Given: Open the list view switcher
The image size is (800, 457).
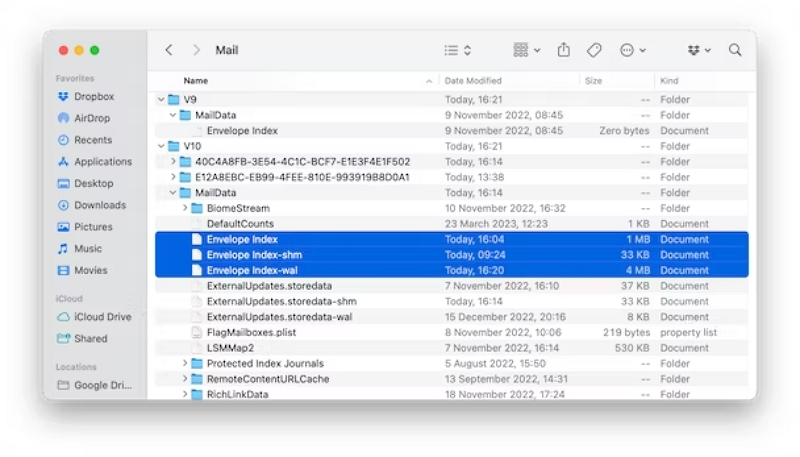Looking at the screenshot, I should tap(458, 50).
